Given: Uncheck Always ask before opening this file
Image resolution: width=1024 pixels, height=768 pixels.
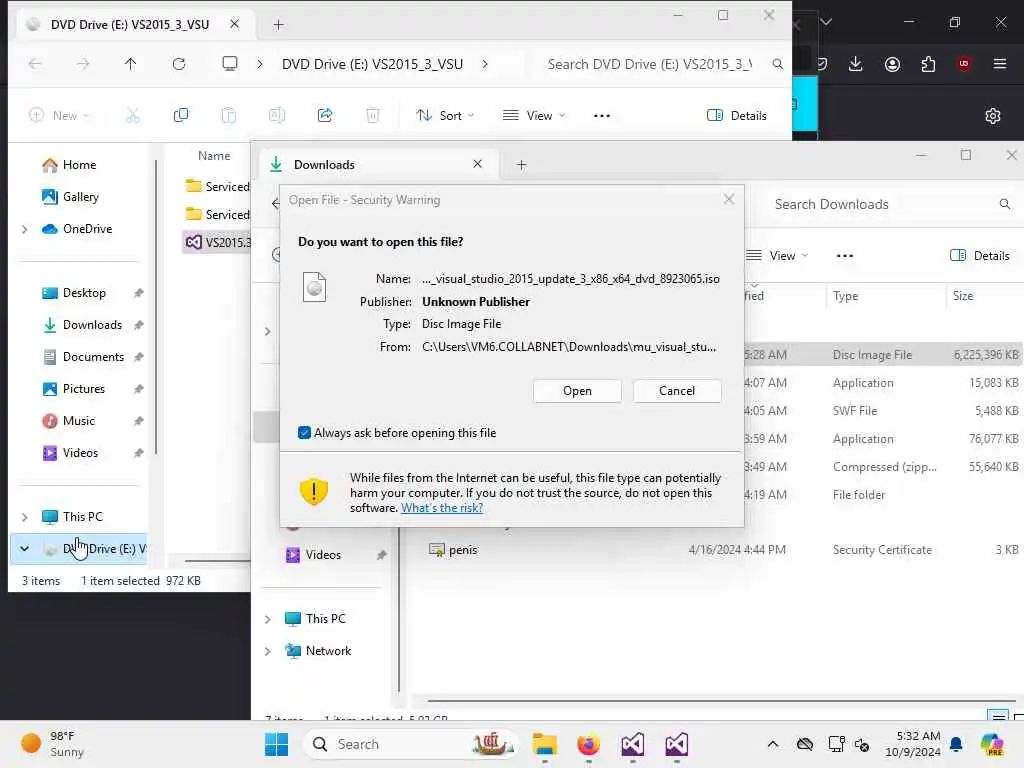Looking at the screenshot, I should (x=304, y=432).
